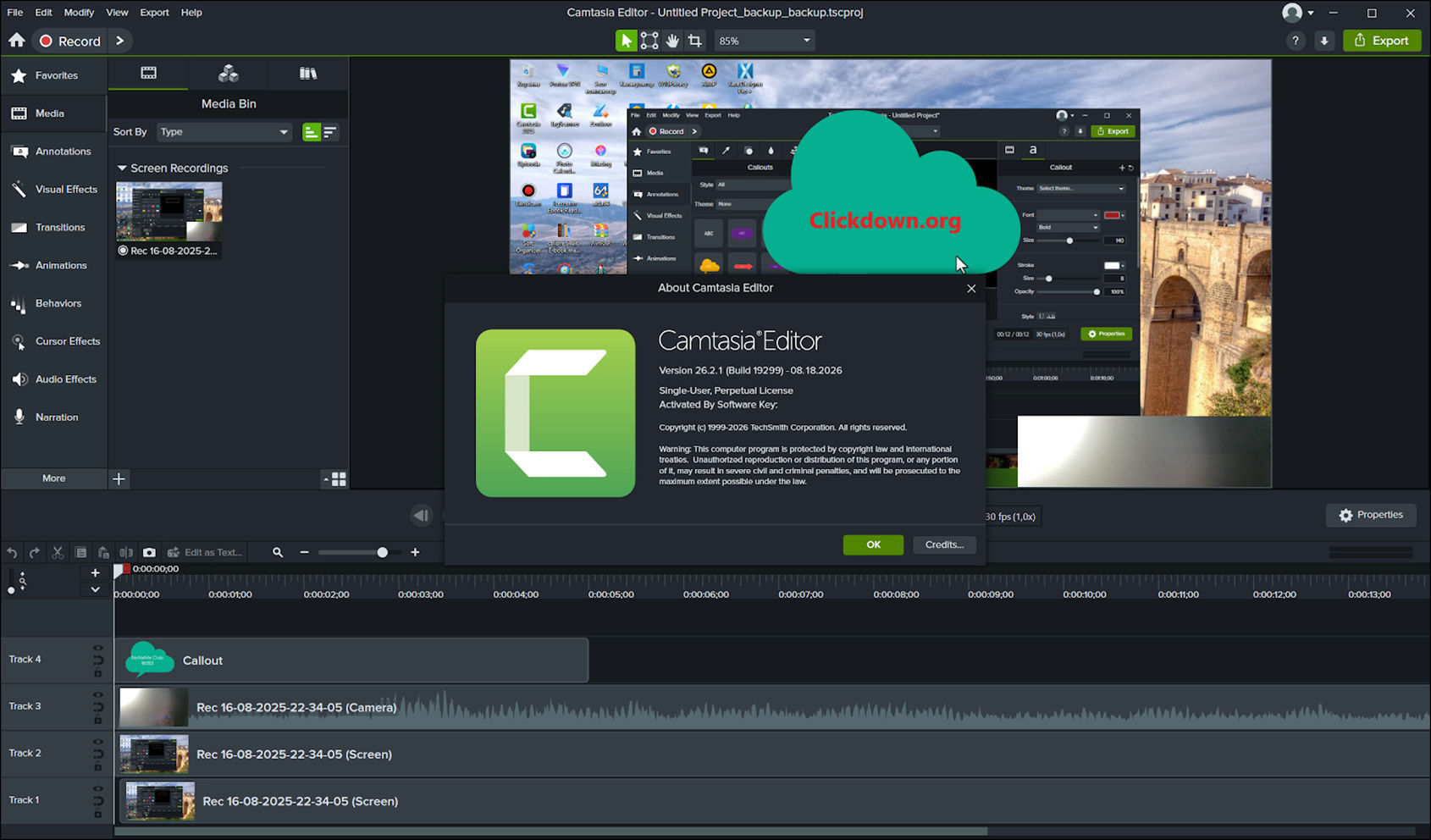The width and height of the screenshot is (1431, 840).
Task: Click the Split icon on timeline toolbar
Action: (126, 553)
